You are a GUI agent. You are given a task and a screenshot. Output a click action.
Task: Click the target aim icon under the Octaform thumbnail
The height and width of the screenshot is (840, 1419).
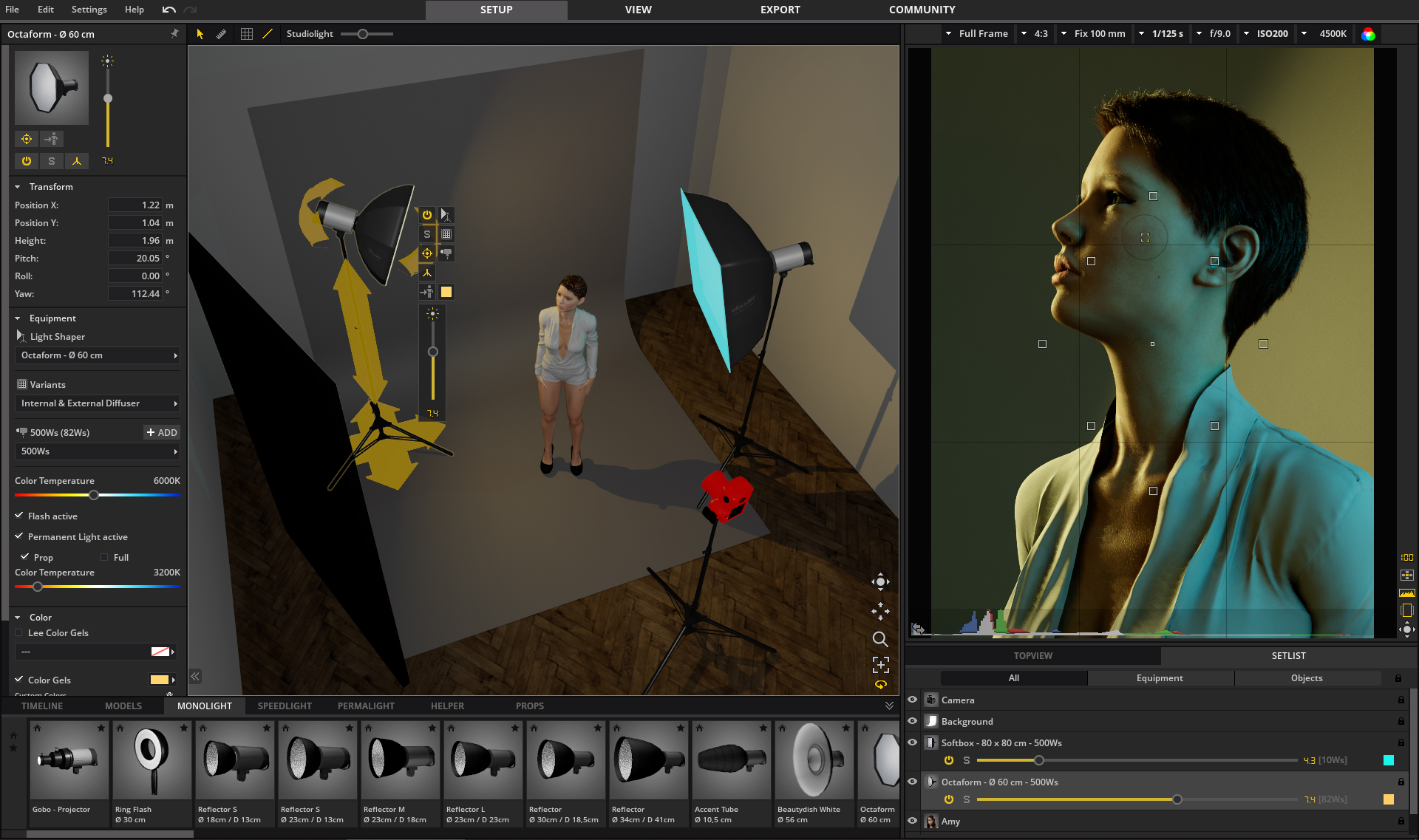click(x=27, y=139)
